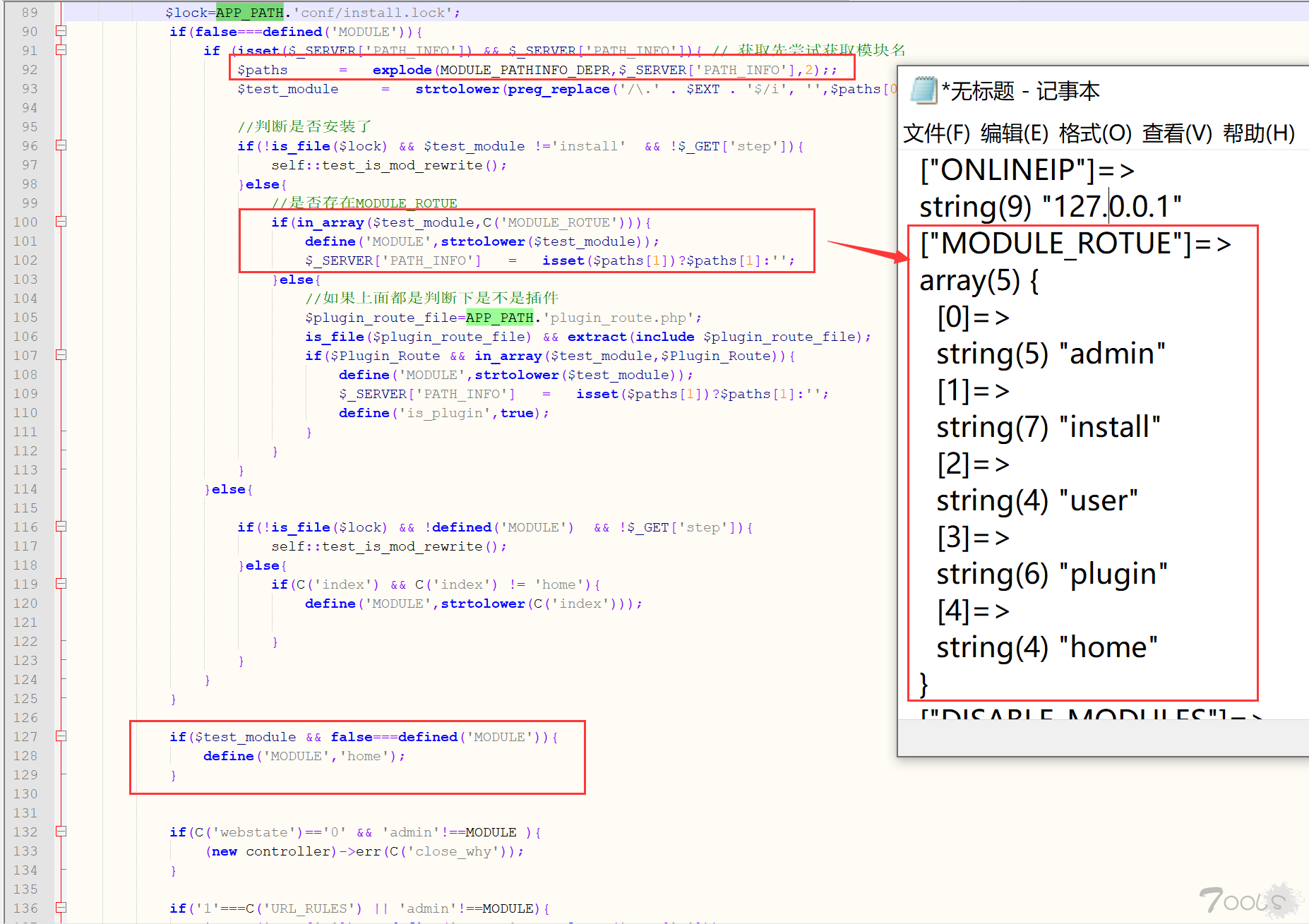1309x924 pixels.
Task: Collapse the fold marker at line 91
Action: point(61,50)
